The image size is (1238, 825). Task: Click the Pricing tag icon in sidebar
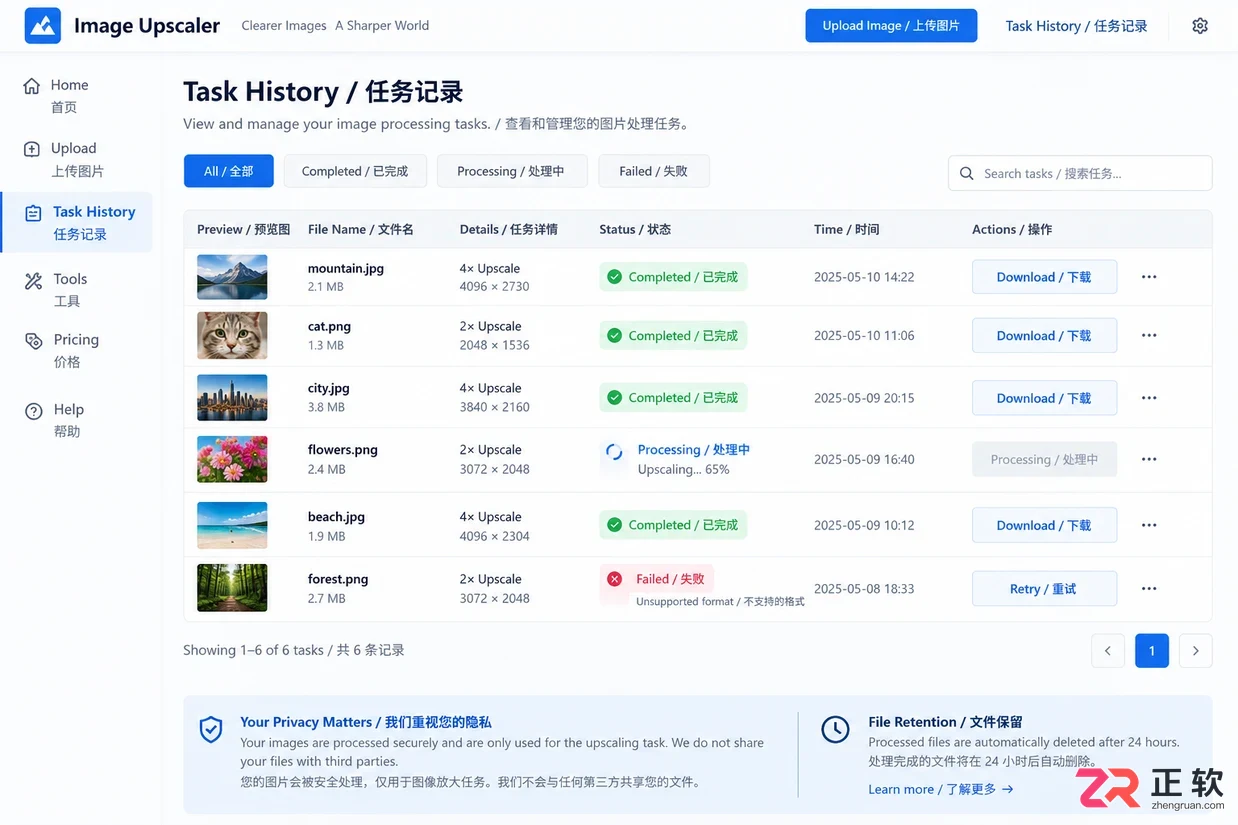[x=34, y=341]
